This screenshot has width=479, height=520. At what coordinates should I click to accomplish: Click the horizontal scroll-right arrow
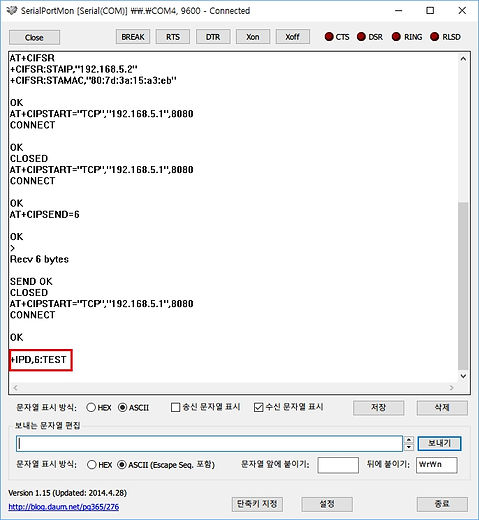coord(451,388)
